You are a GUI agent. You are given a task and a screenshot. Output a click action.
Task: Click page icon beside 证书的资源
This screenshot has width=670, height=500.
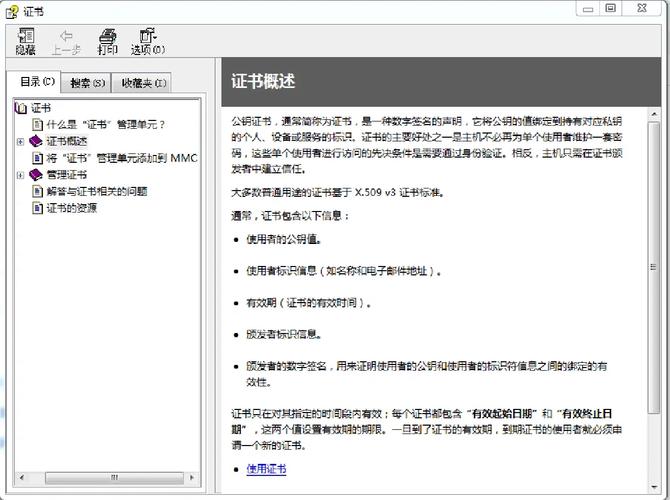38,208
